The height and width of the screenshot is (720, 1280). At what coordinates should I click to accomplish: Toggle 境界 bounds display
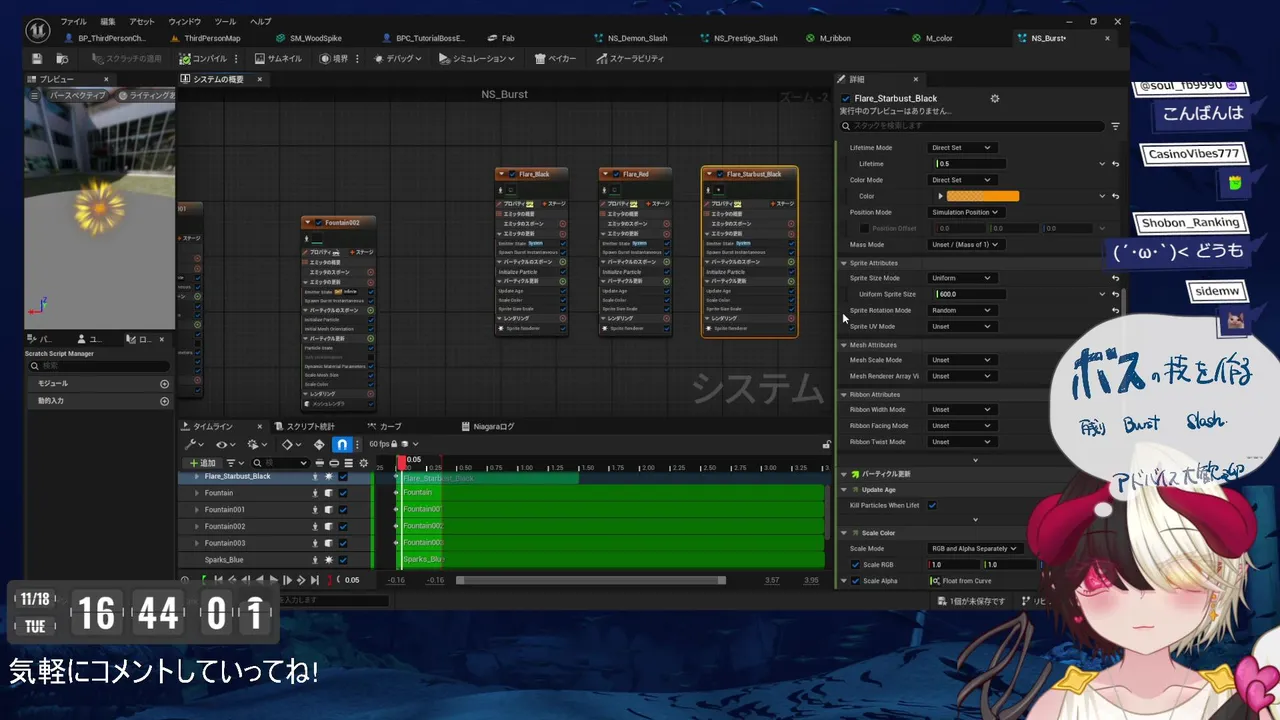coord(335,59)
